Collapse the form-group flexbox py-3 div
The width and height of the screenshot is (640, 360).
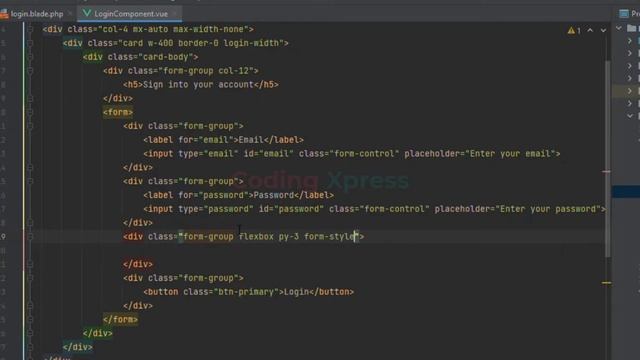click(x=30, y=237)
